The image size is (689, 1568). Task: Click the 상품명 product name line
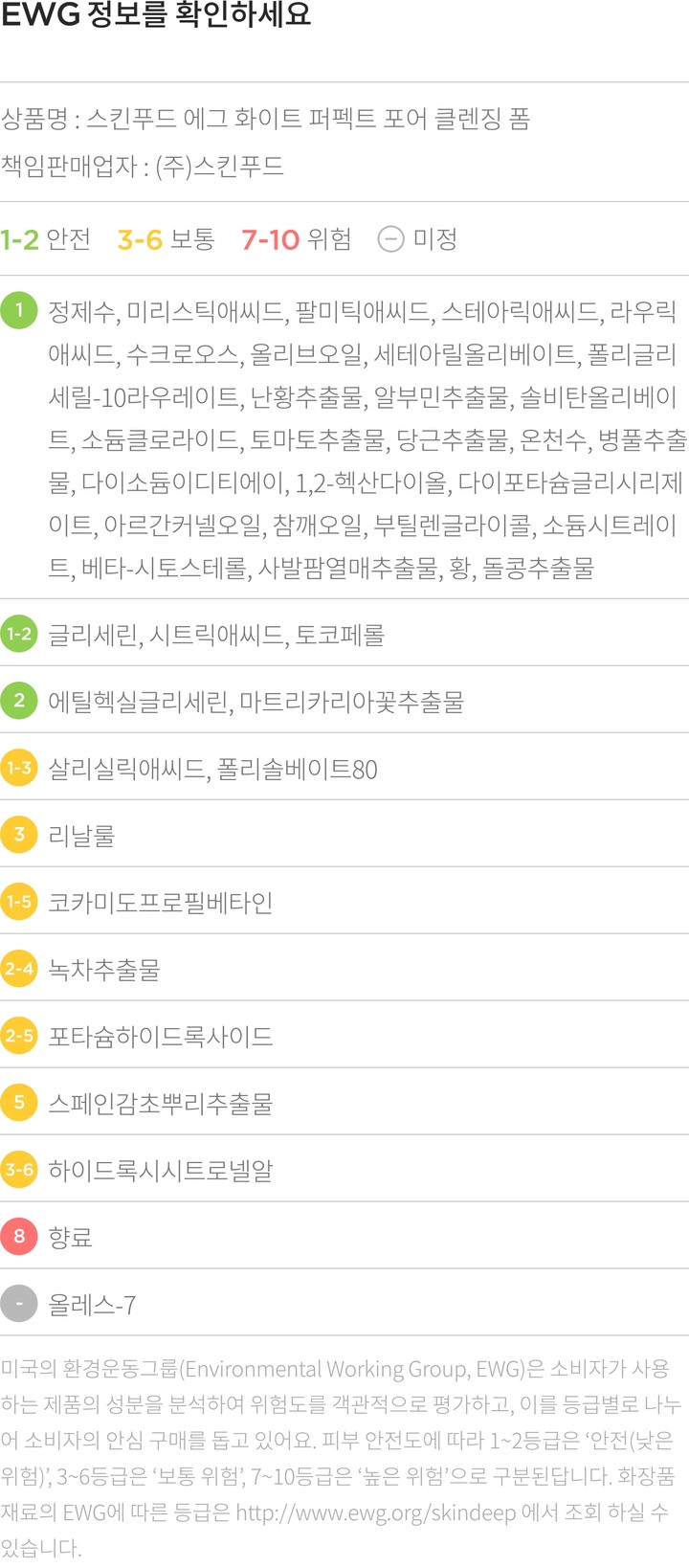click(265, 120)
